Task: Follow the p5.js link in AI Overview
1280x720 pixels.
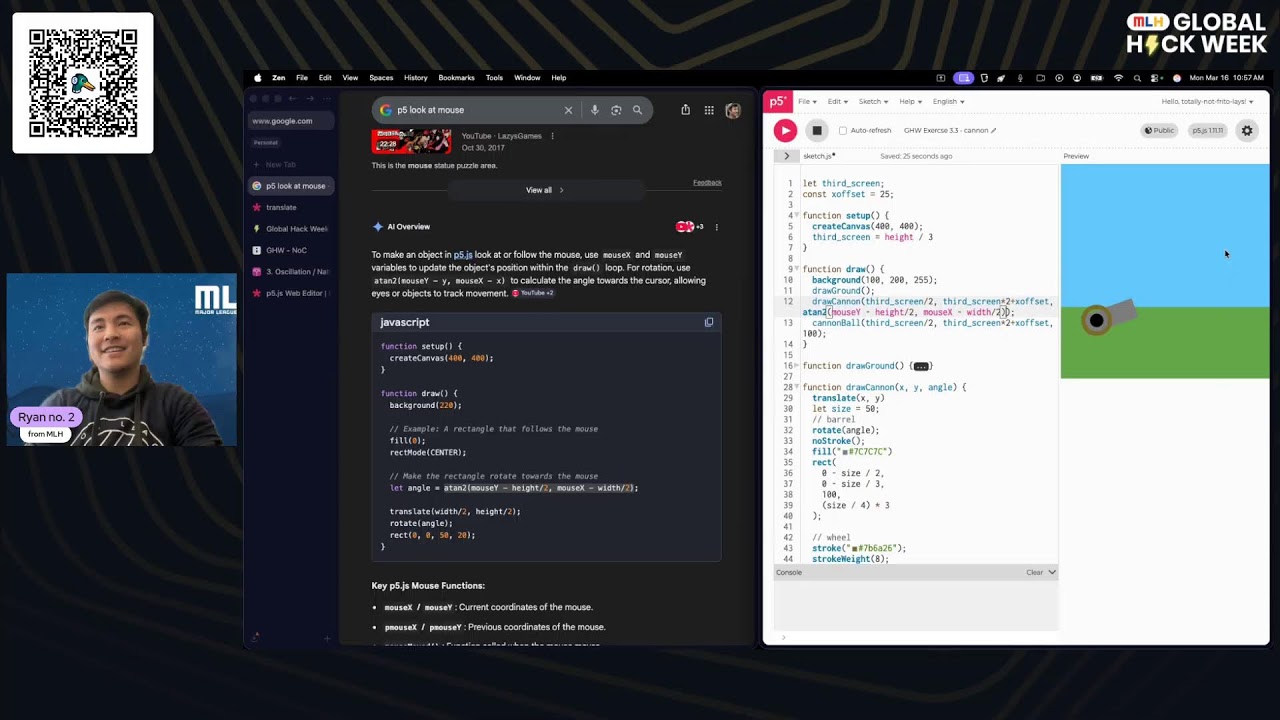Action: coord(463,255)
